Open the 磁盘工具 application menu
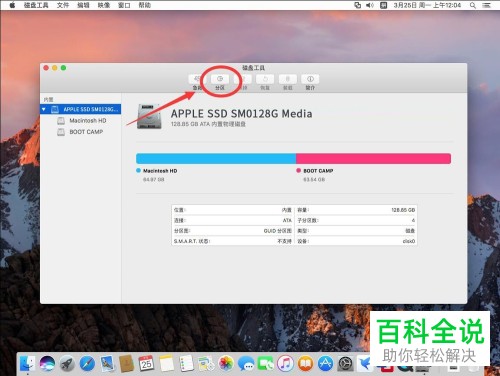Viewport: 500px width, 376px height. tap(36, 5)
